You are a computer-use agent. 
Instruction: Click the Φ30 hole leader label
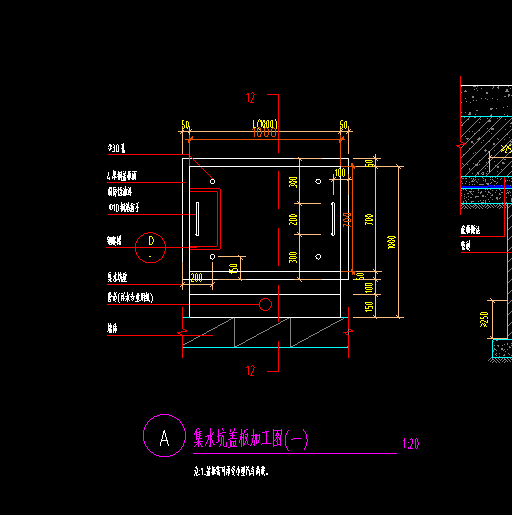click(x=116, y=148)
